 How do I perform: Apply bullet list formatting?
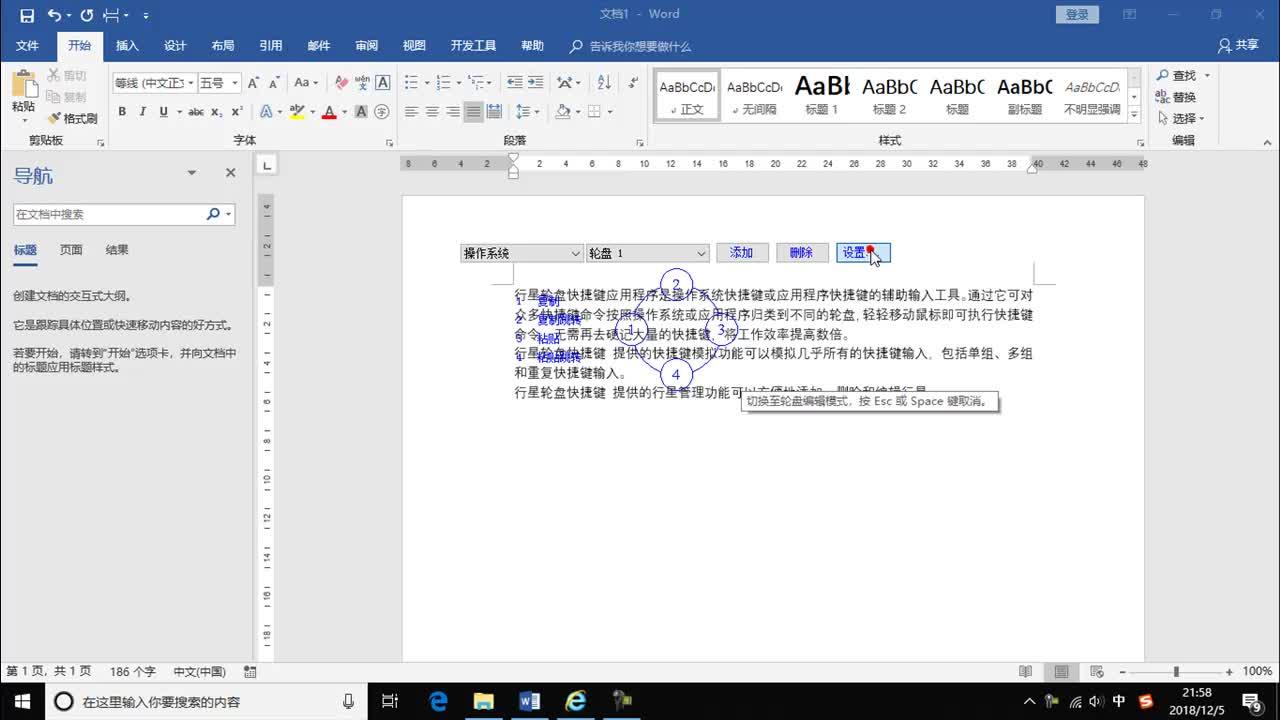411,83
